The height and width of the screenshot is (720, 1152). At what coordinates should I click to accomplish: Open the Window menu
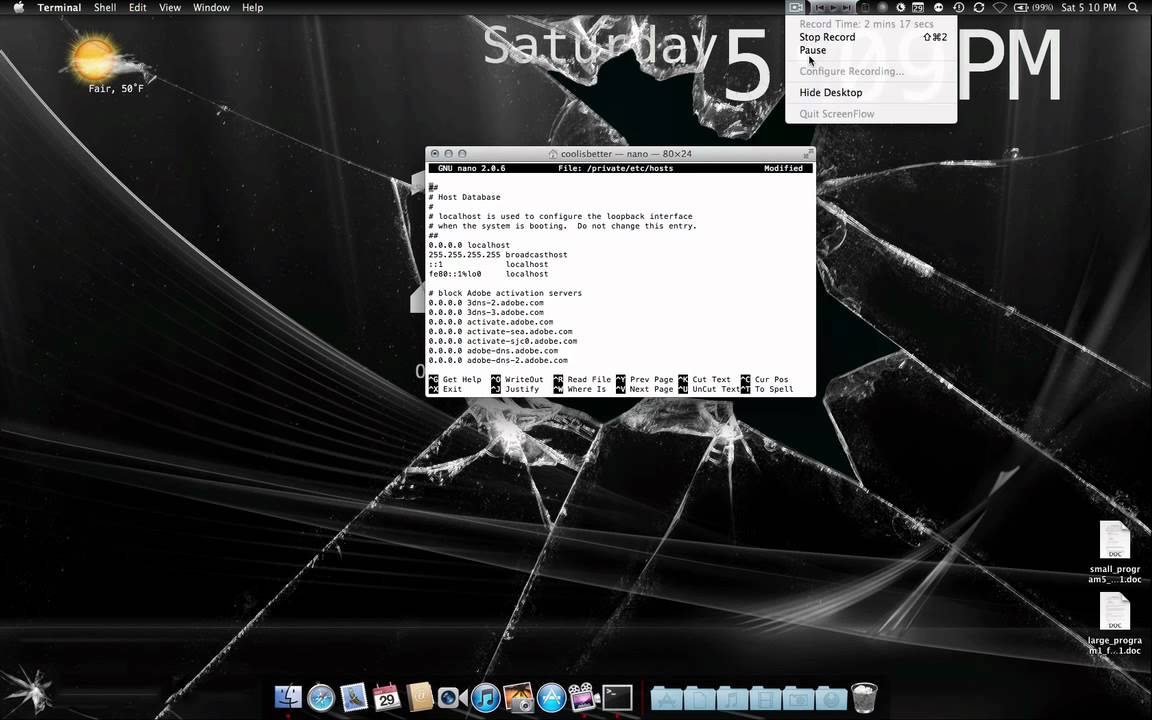pos(211,7)
